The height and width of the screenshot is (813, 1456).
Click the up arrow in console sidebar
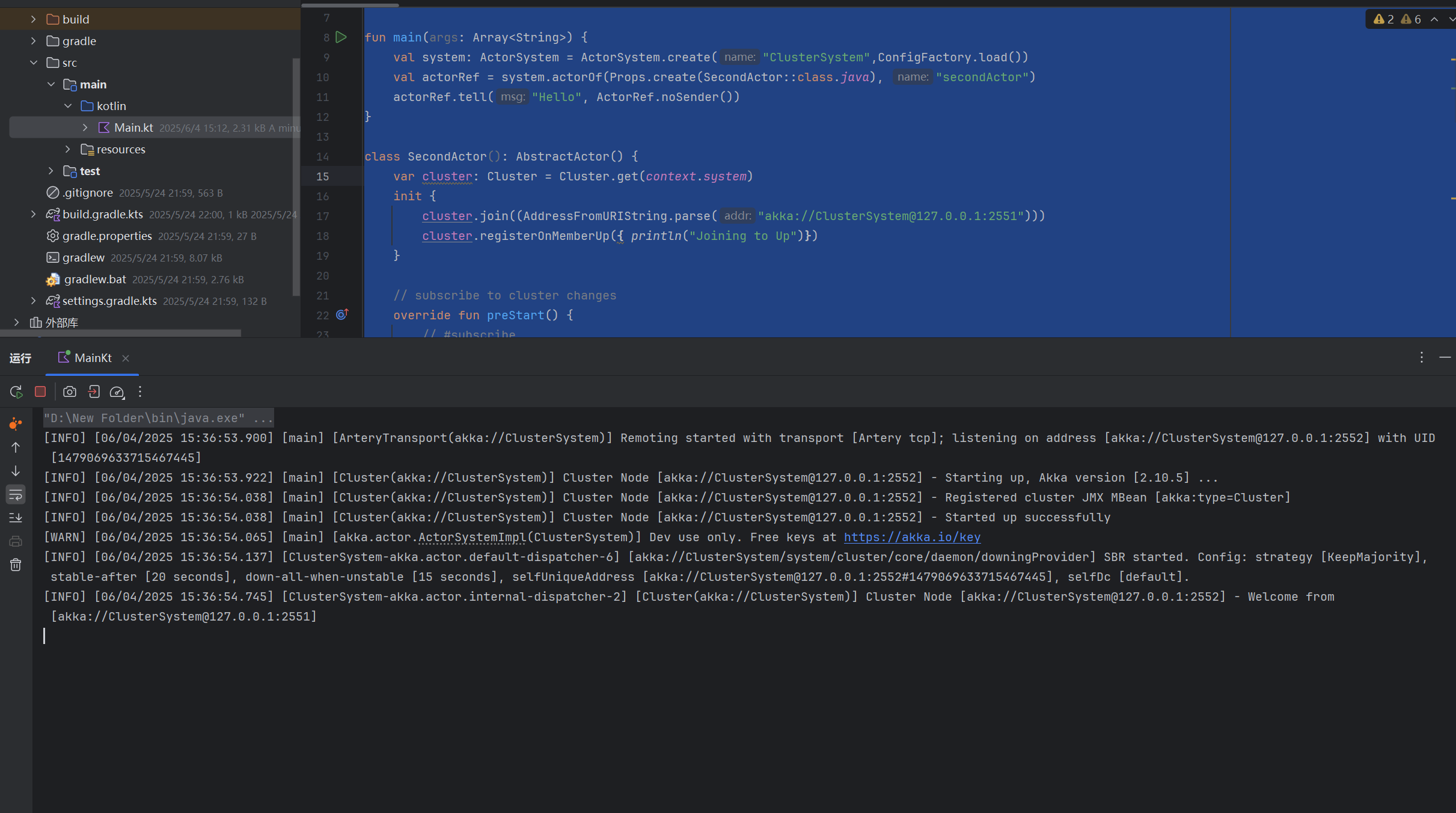tap(16, 447)
